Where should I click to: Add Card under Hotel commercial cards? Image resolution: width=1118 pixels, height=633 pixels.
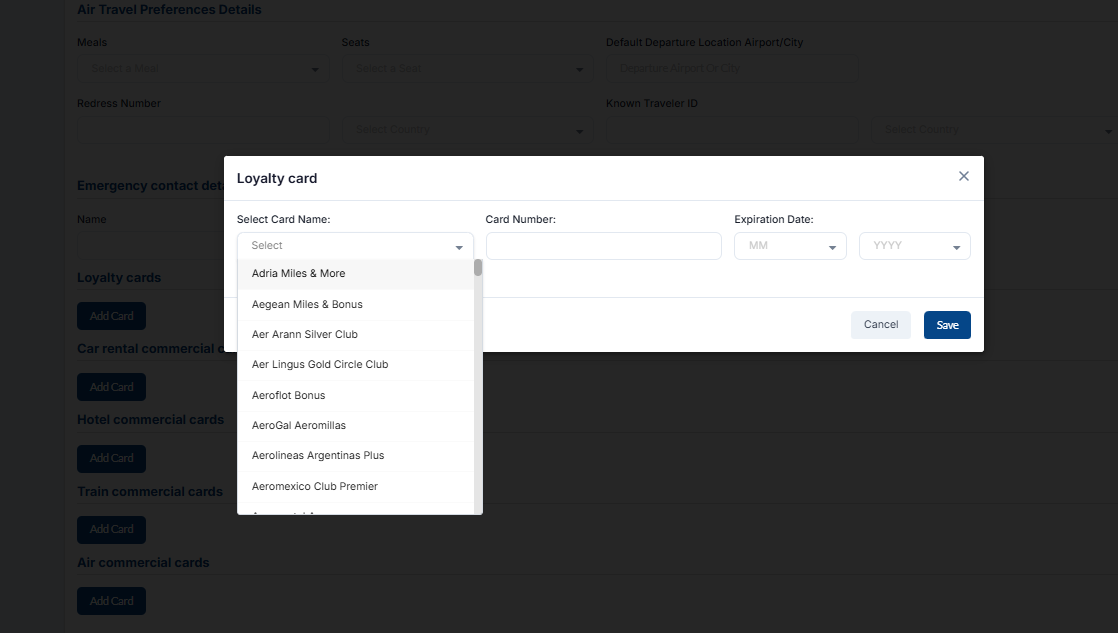(x=111, y=458)
